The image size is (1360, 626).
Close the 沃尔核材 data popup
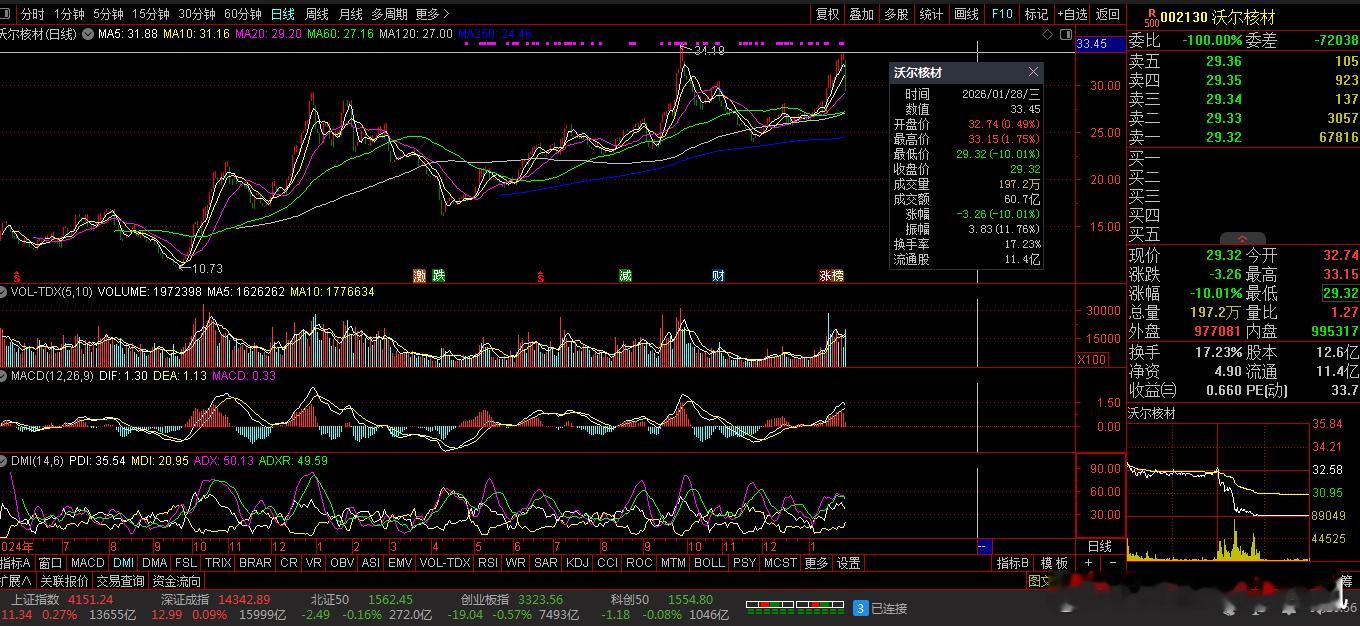(x=1033, y=72)
